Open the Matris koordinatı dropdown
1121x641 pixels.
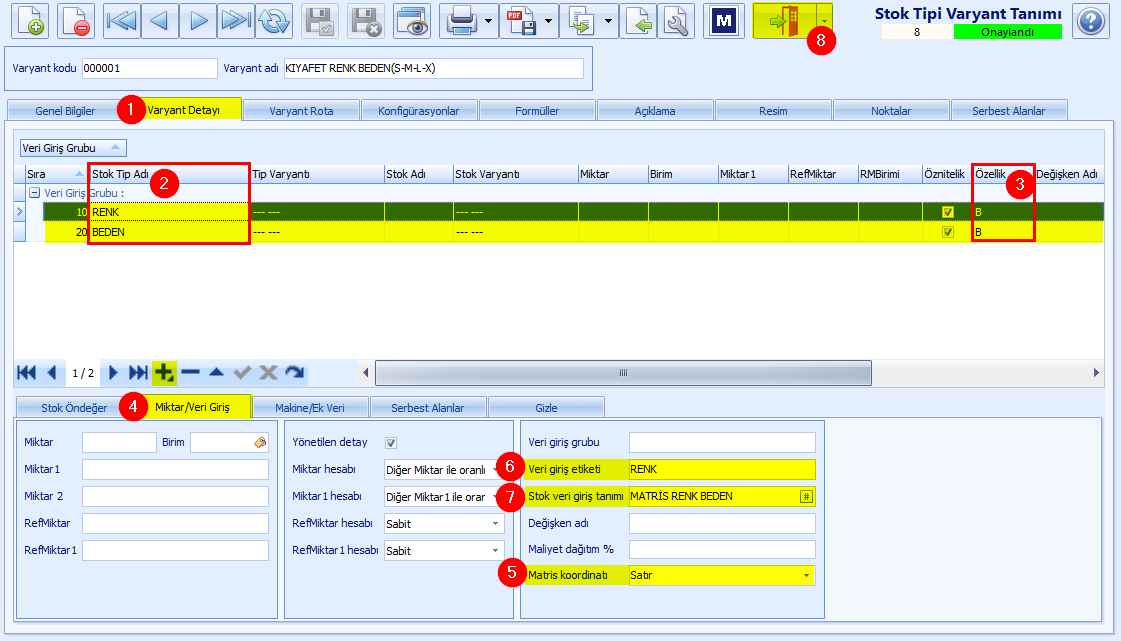click(x=806, y=575)
